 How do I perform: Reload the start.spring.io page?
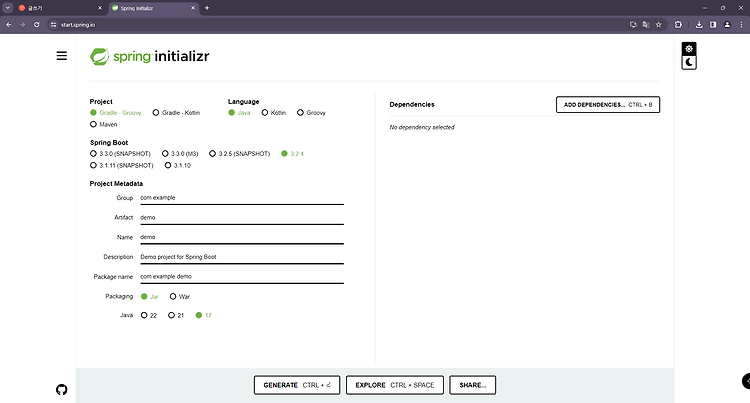(36, 24)
